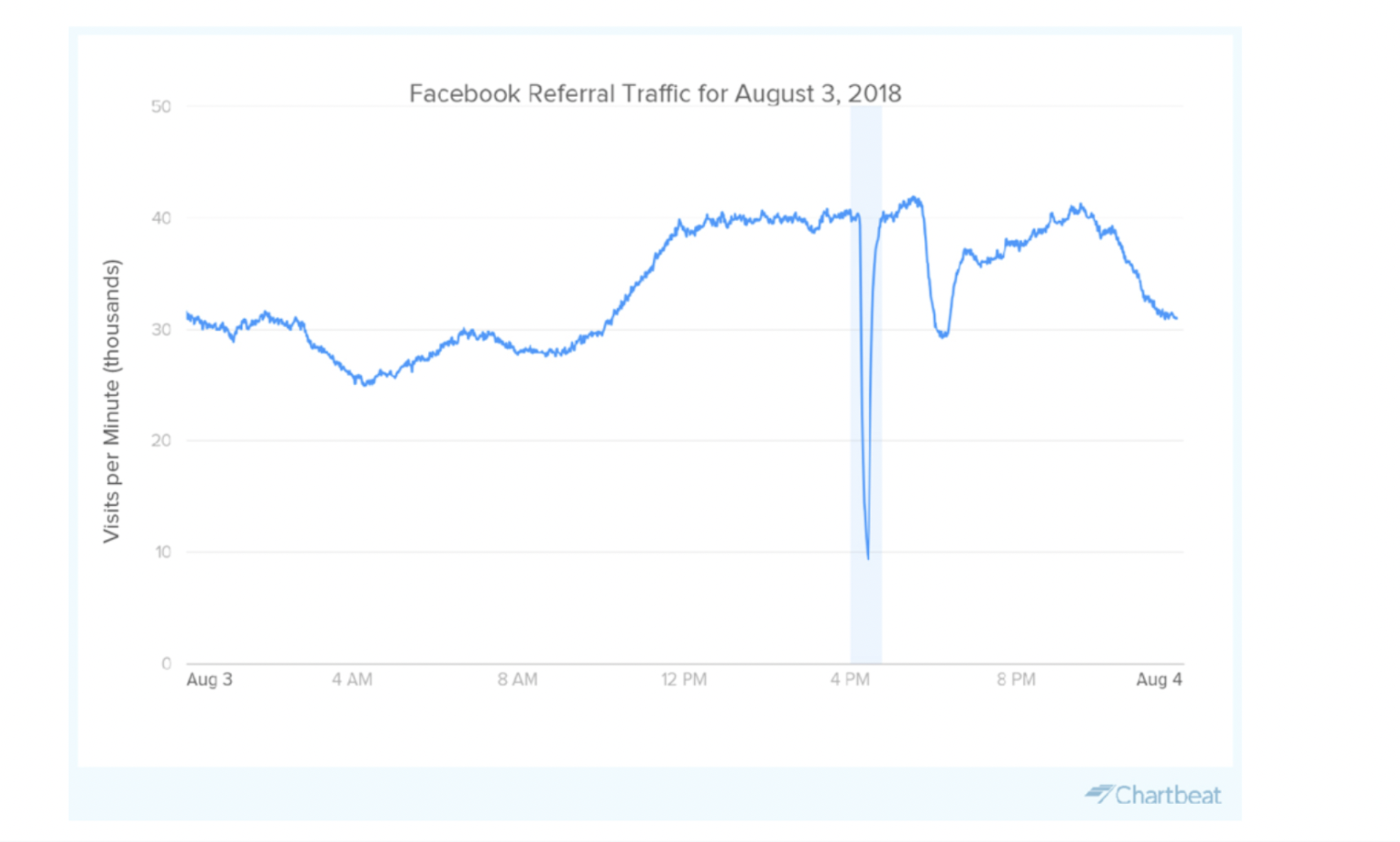
Task: Click the Chartbeat logo icon
Action: click(1100, 794)
